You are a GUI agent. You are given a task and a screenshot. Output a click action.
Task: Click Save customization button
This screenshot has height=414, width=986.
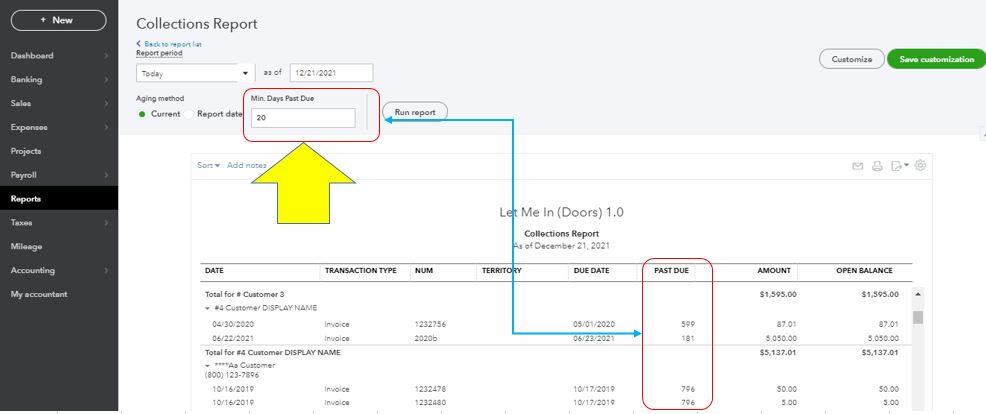(936, 59)
